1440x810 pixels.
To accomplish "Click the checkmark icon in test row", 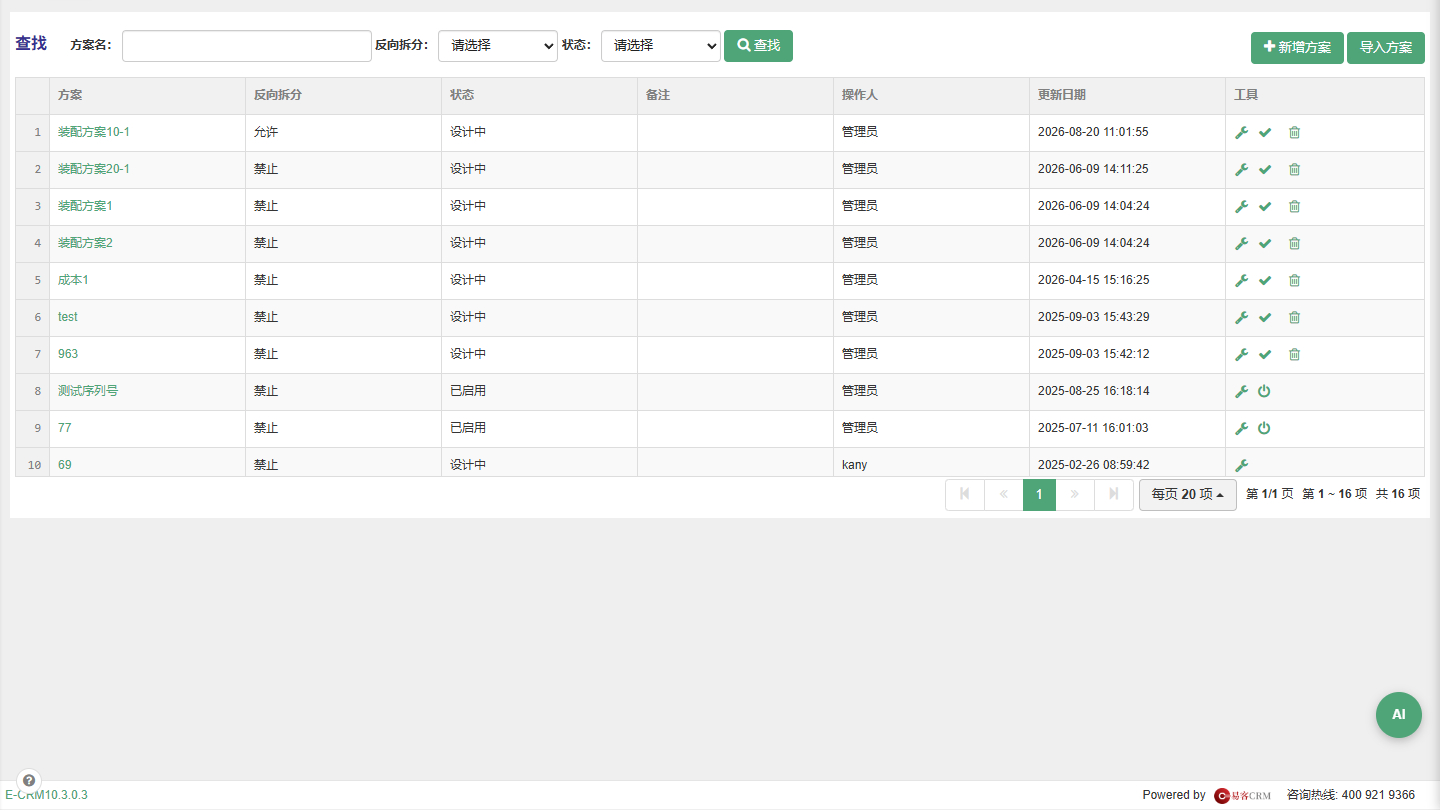I will pyautogui.click(x=1265, y=317).
